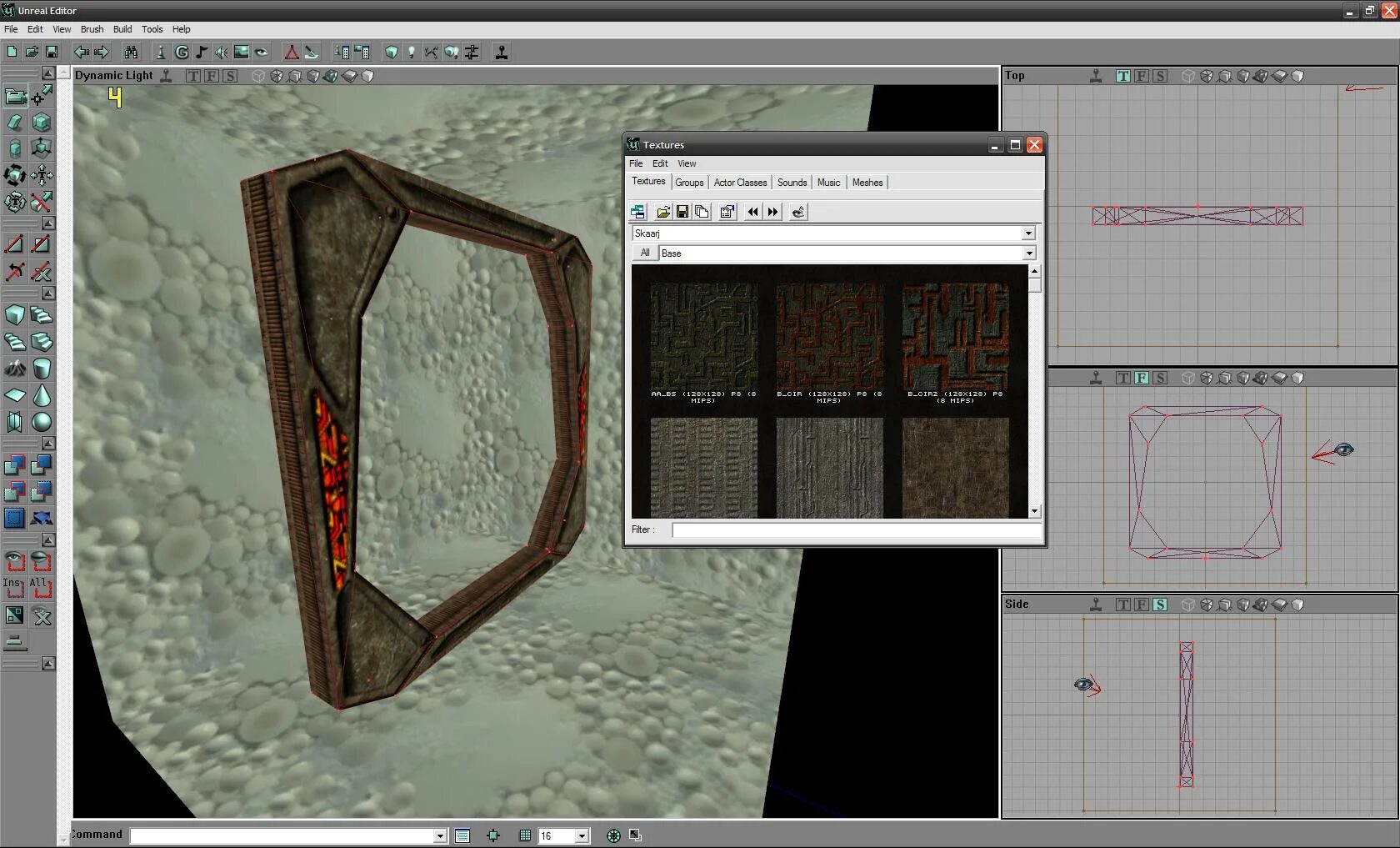Click the texture Filter input field
Viewport: 1400px width, 848px height.
point(856,530)
